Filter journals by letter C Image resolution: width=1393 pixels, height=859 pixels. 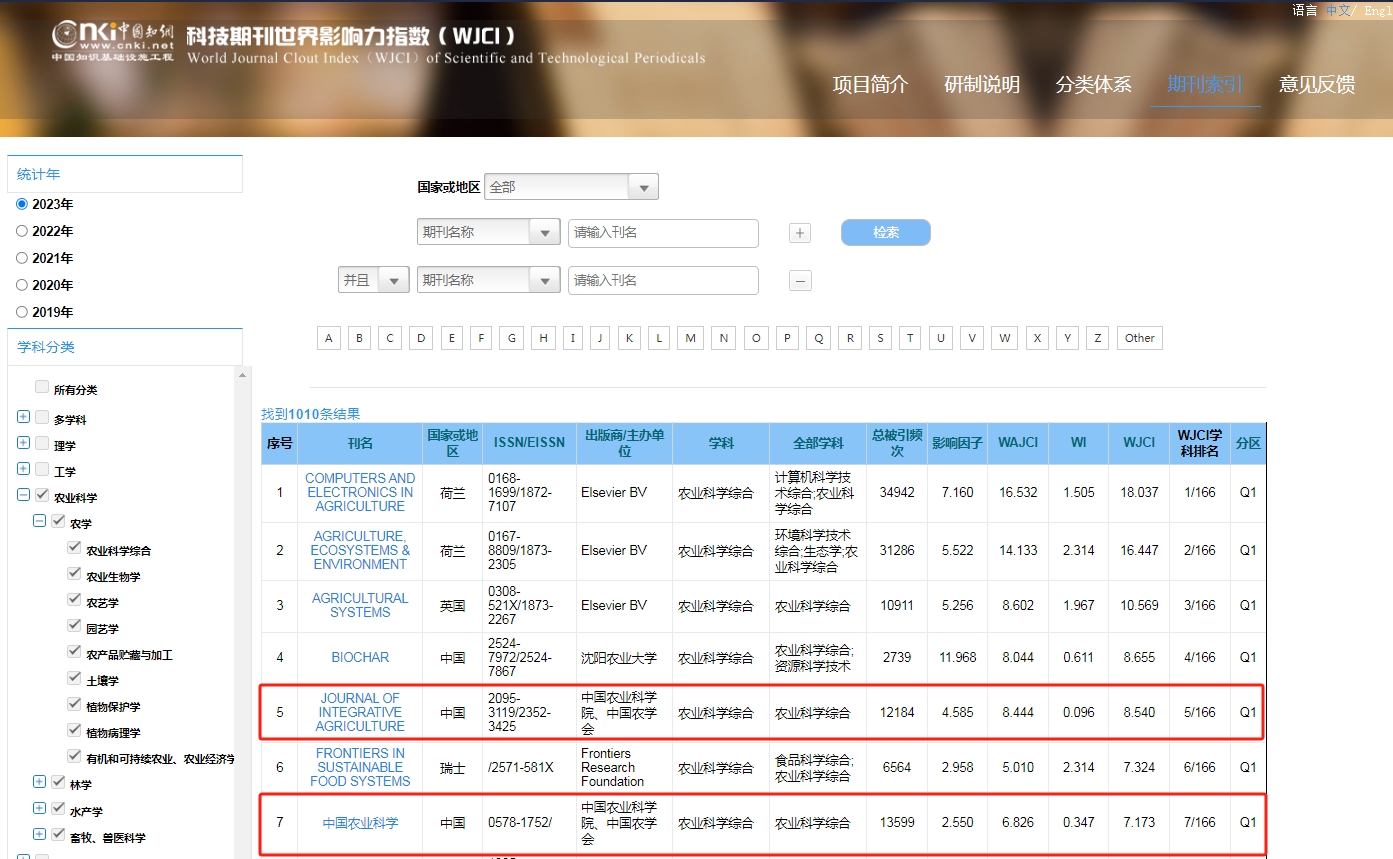coord(391,338)
